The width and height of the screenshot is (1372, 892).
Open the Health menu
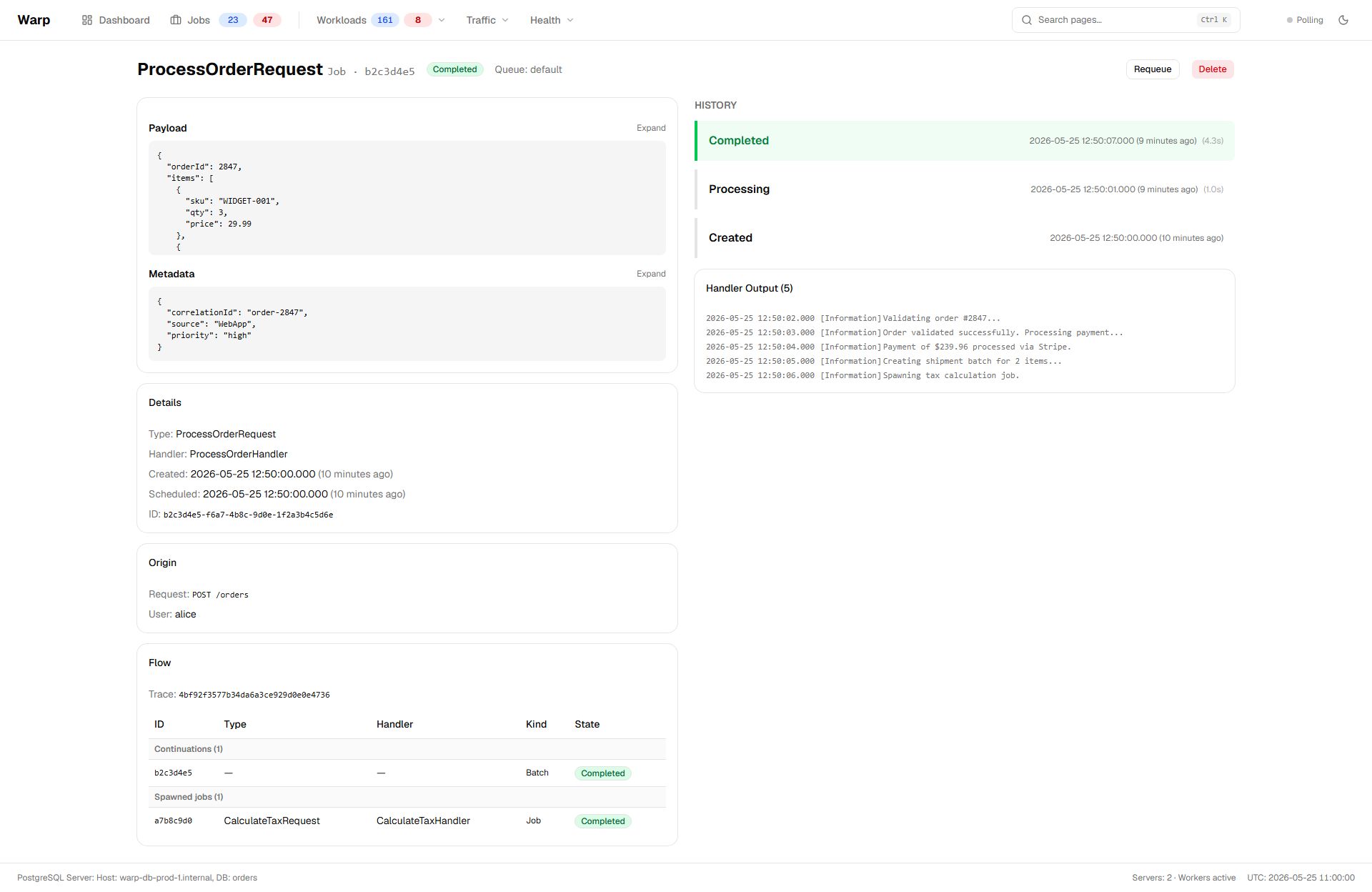pos(552,20)
